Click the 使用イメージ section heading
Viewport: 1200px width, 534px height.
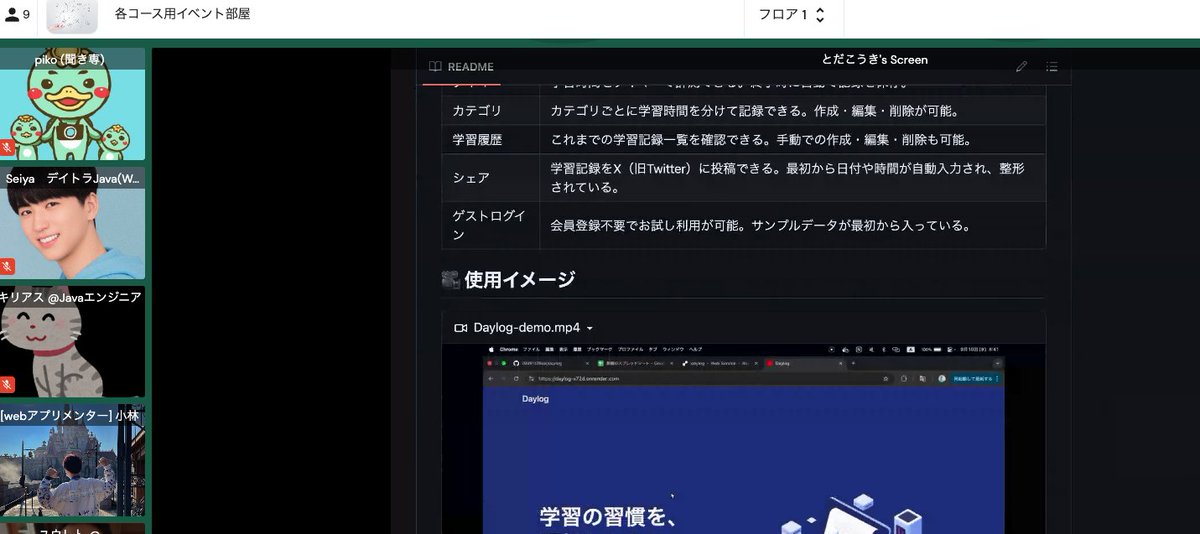click(x=508, y=280)
